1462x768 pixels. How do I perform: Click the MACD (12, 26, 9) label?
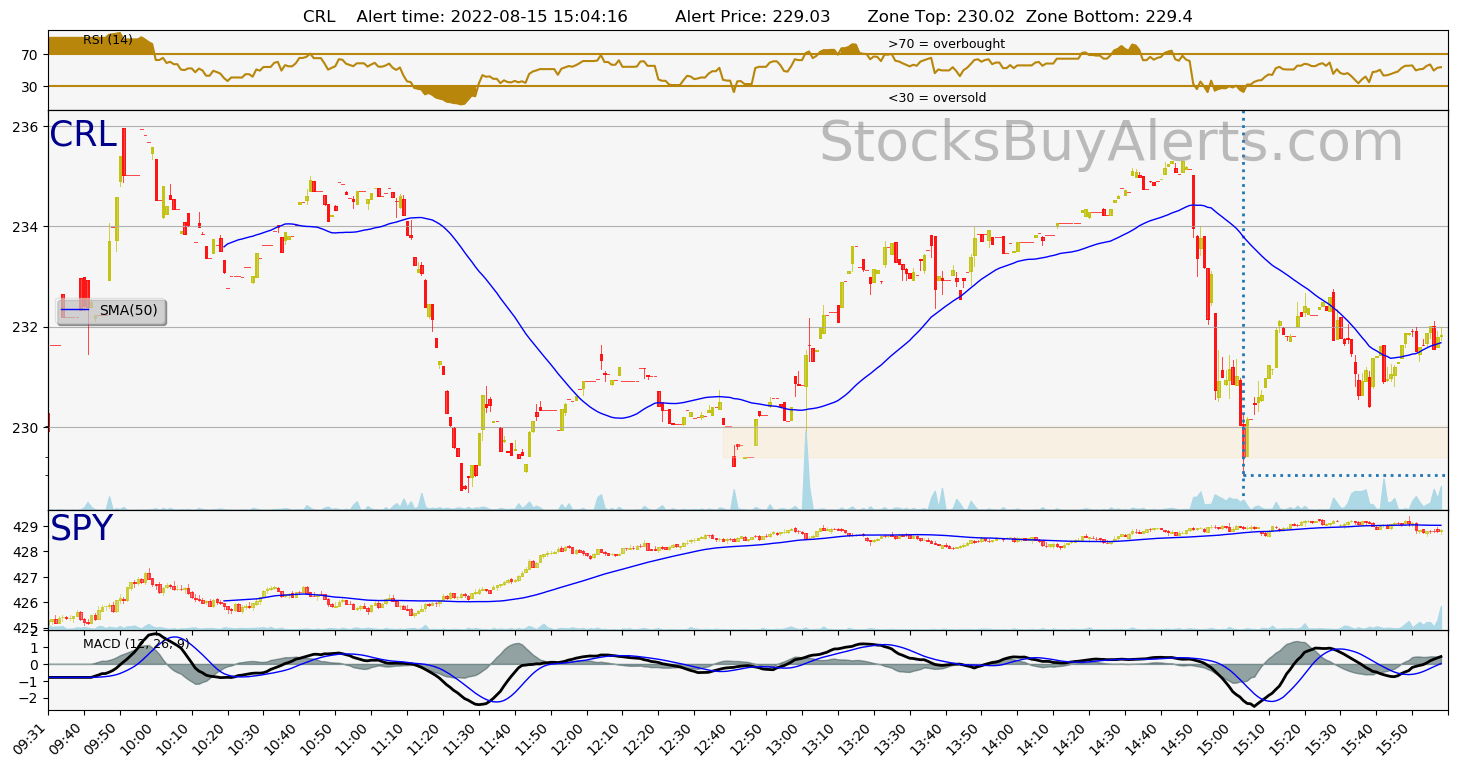[x=136, y=643]
